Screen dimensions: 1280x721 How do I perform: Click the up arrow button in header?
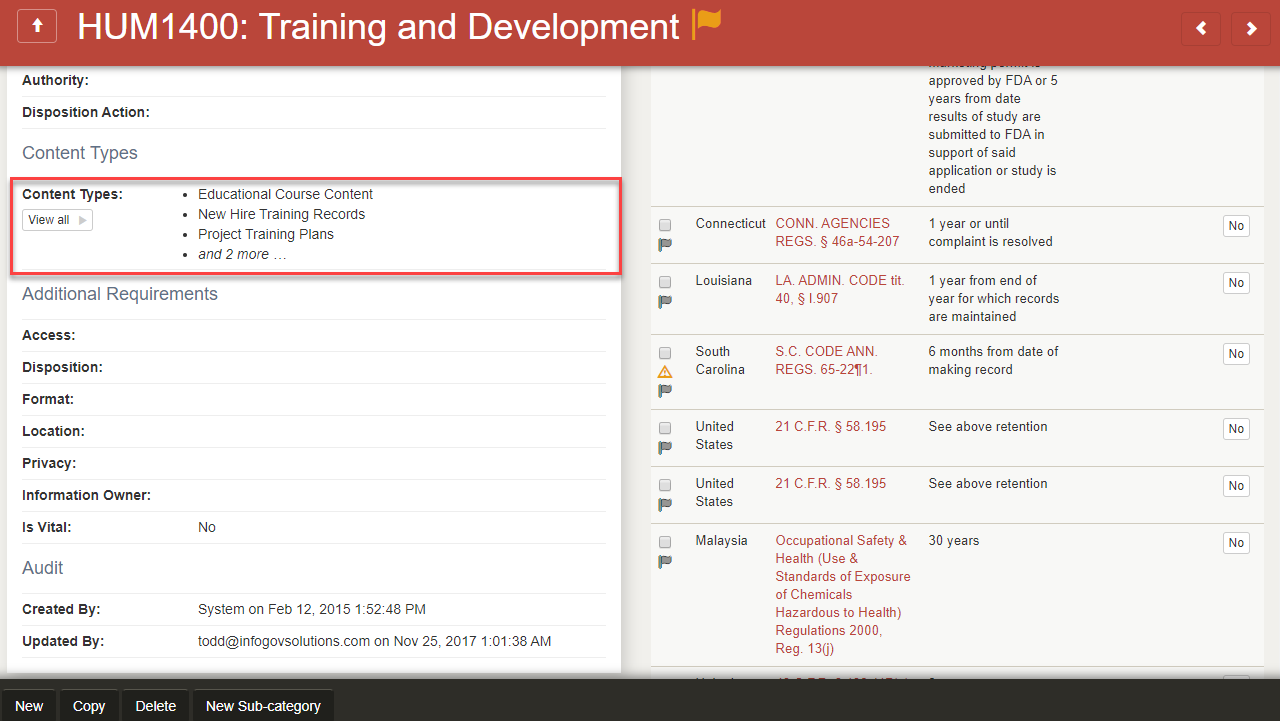click(38, 27)
